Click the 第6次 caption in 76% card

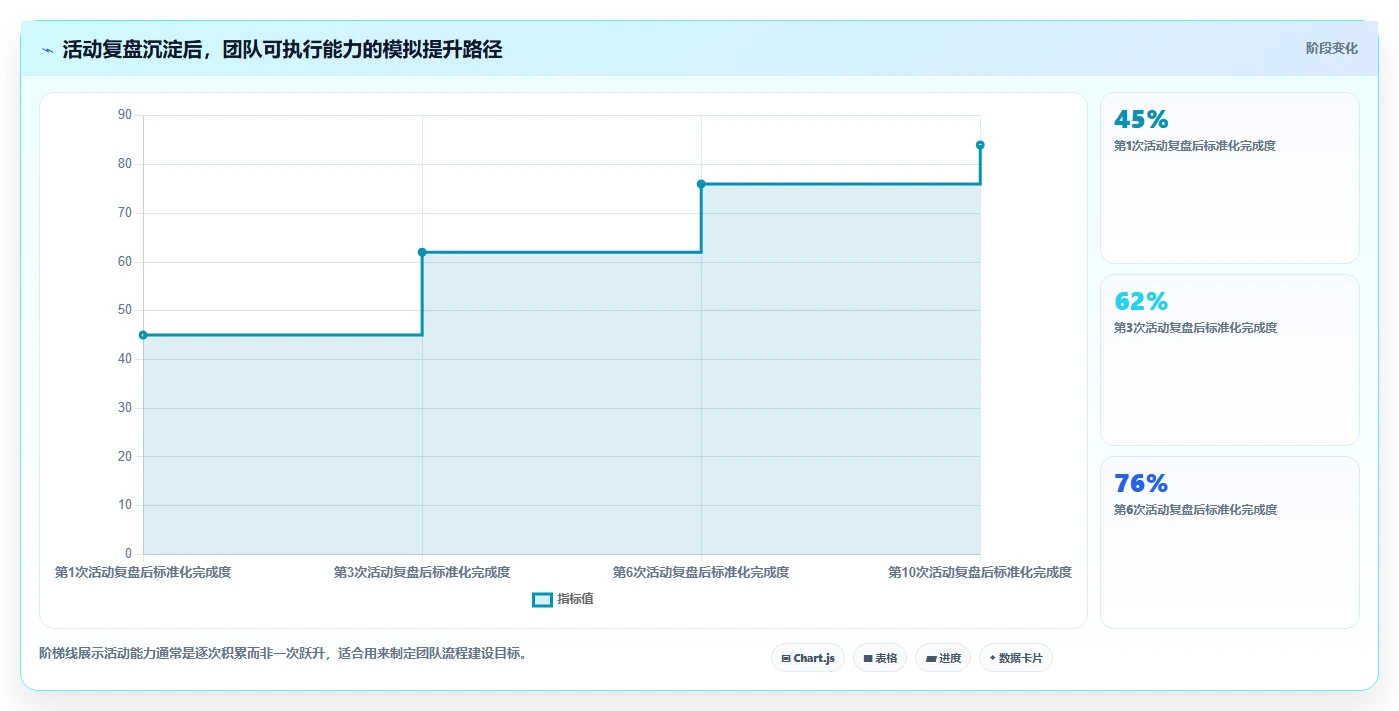click(1195, 510)
